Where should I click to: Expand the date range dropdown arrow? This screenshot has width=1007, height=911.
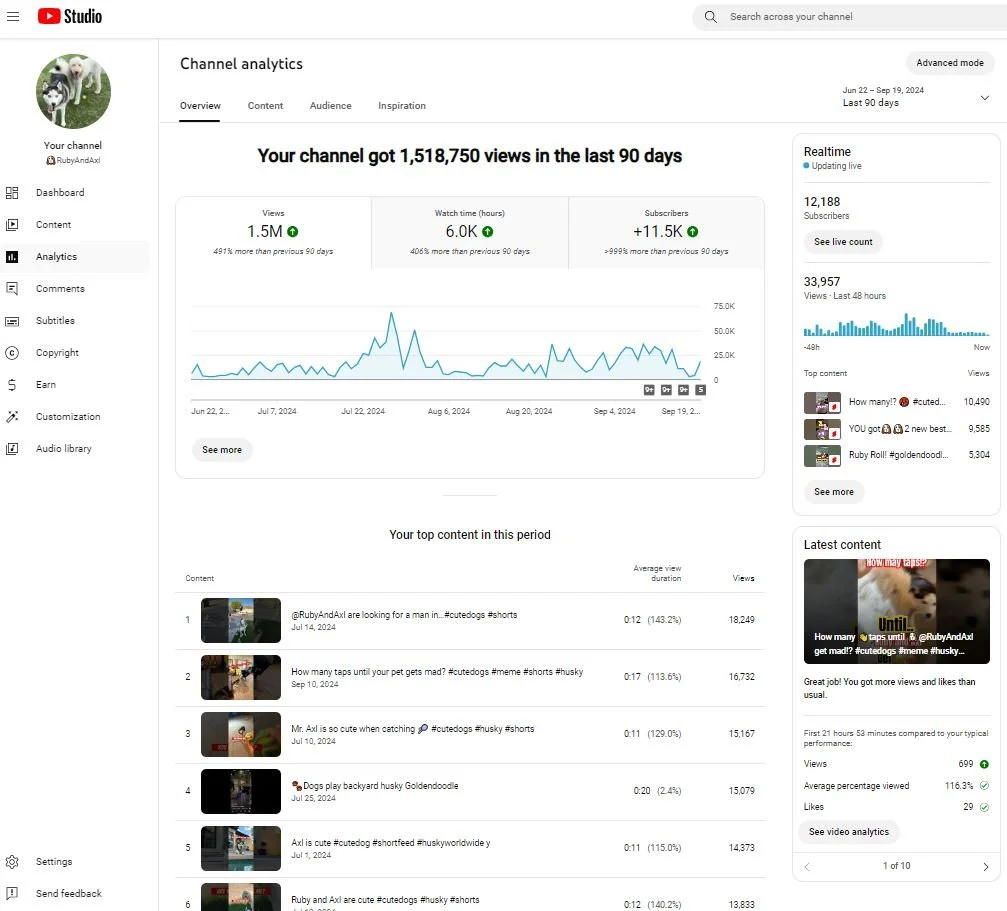985,98
